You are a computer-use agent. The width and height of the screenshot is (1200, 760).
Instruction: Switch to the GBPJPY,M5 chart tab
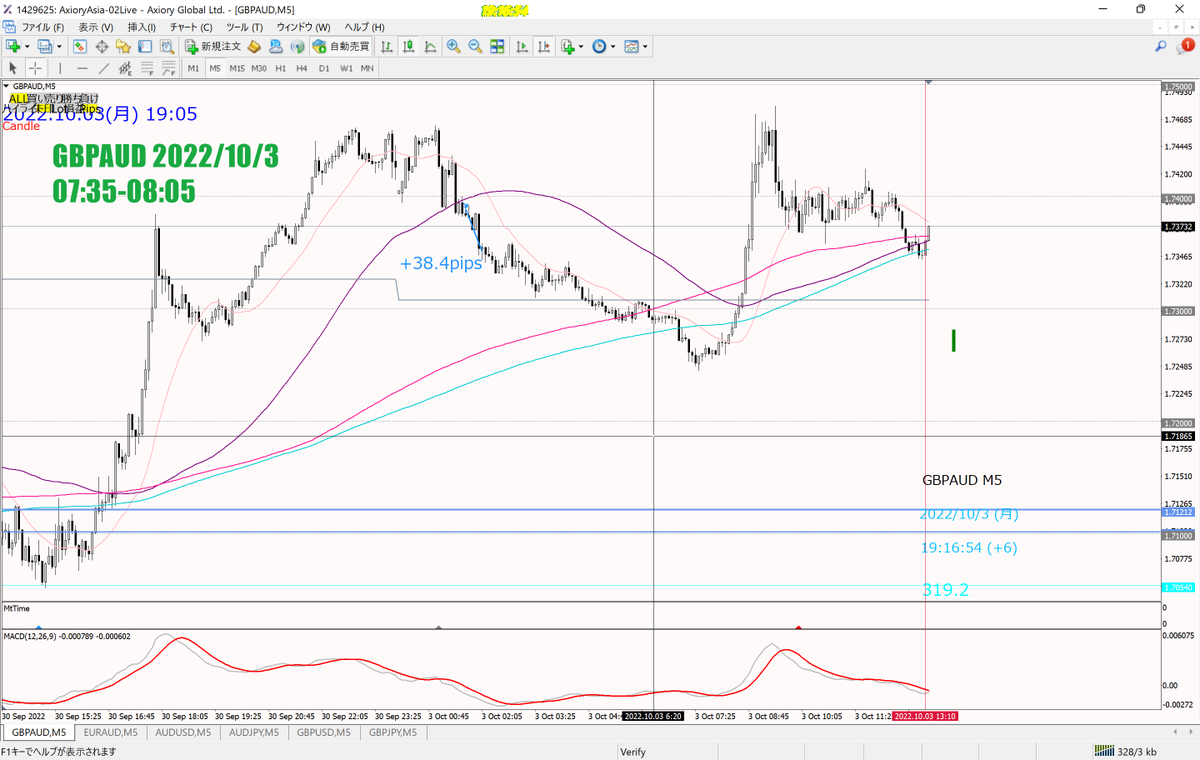[394, 732]
